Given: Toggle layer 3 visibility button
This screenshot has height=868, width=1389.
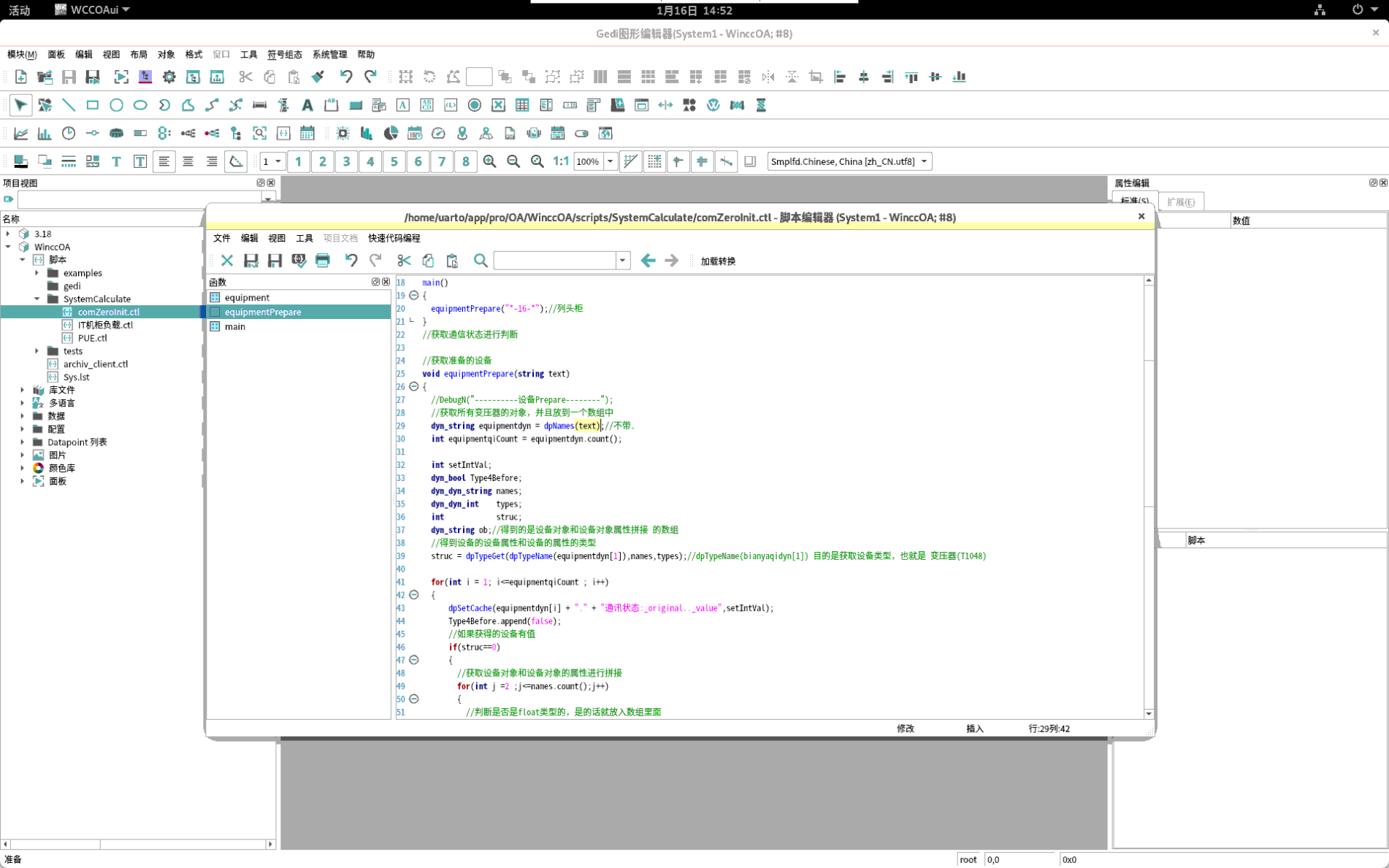Looking at the screenshot, I should (x=346, y=161).
